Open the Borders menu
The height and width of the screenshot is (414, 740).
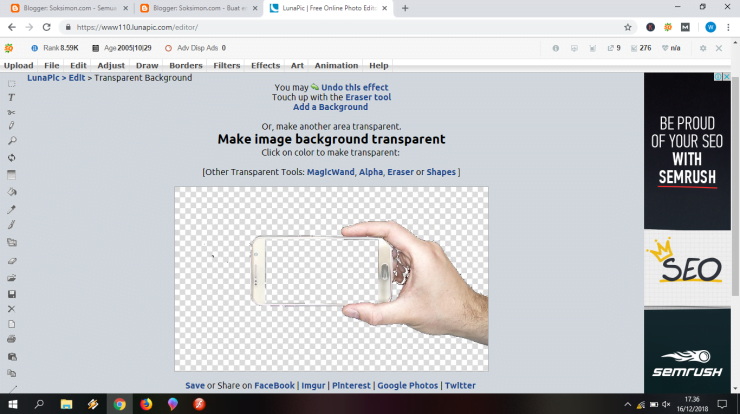coord(186,66)
